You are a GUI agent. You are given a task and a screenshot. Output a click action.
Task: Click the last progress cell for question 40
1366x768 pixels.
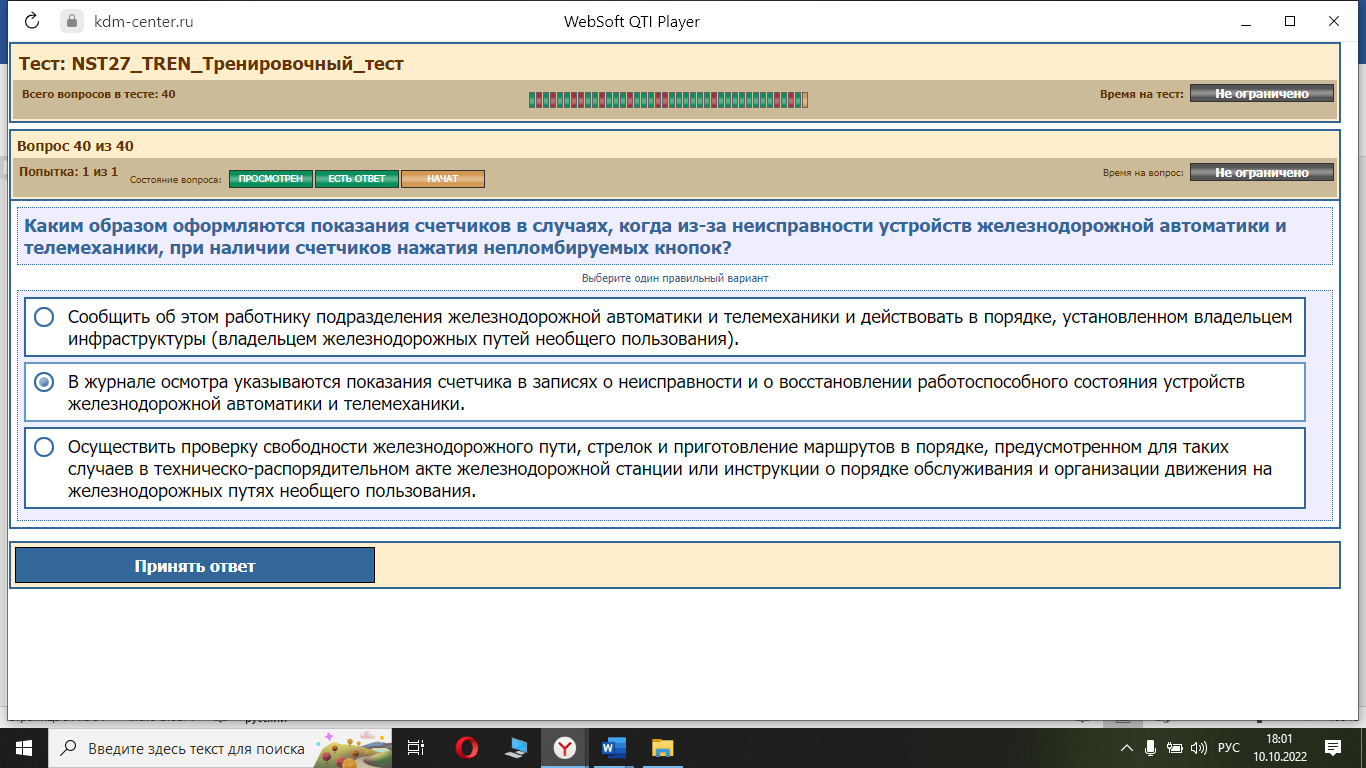click(x=805, y=99)
